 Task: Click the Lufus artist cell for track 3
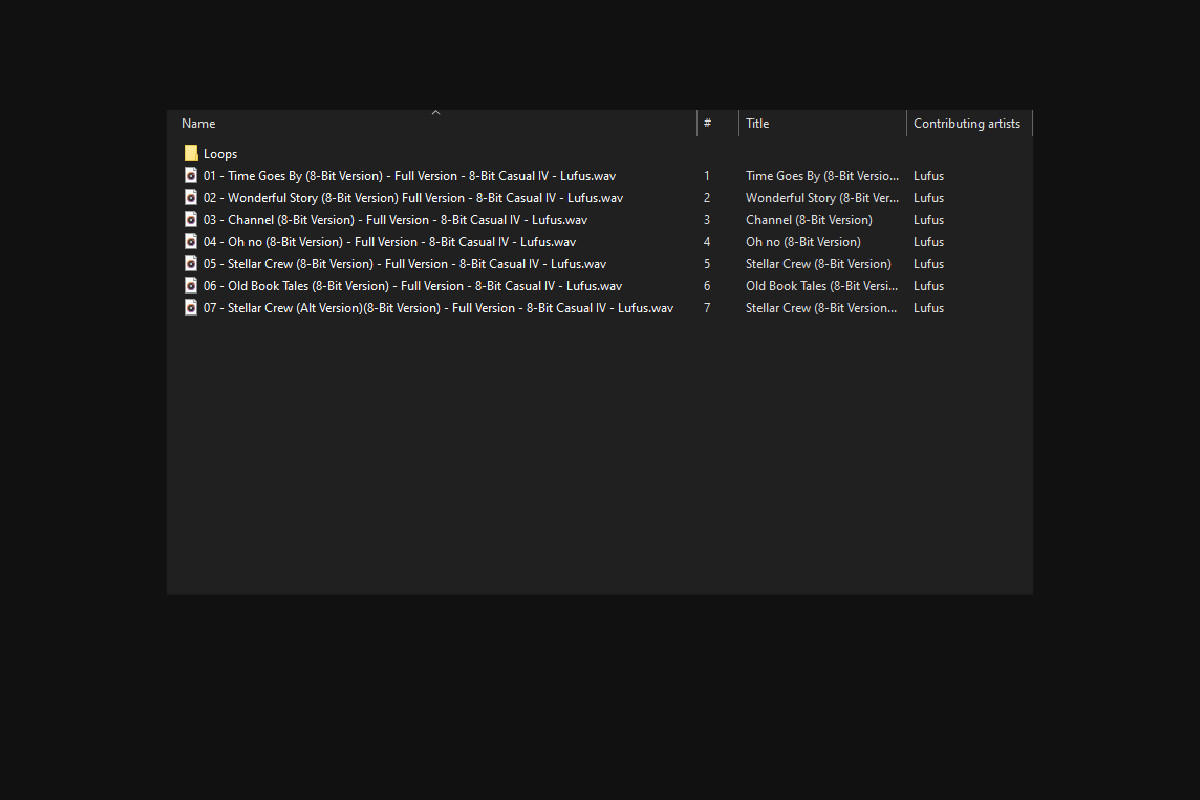[929, 220]
